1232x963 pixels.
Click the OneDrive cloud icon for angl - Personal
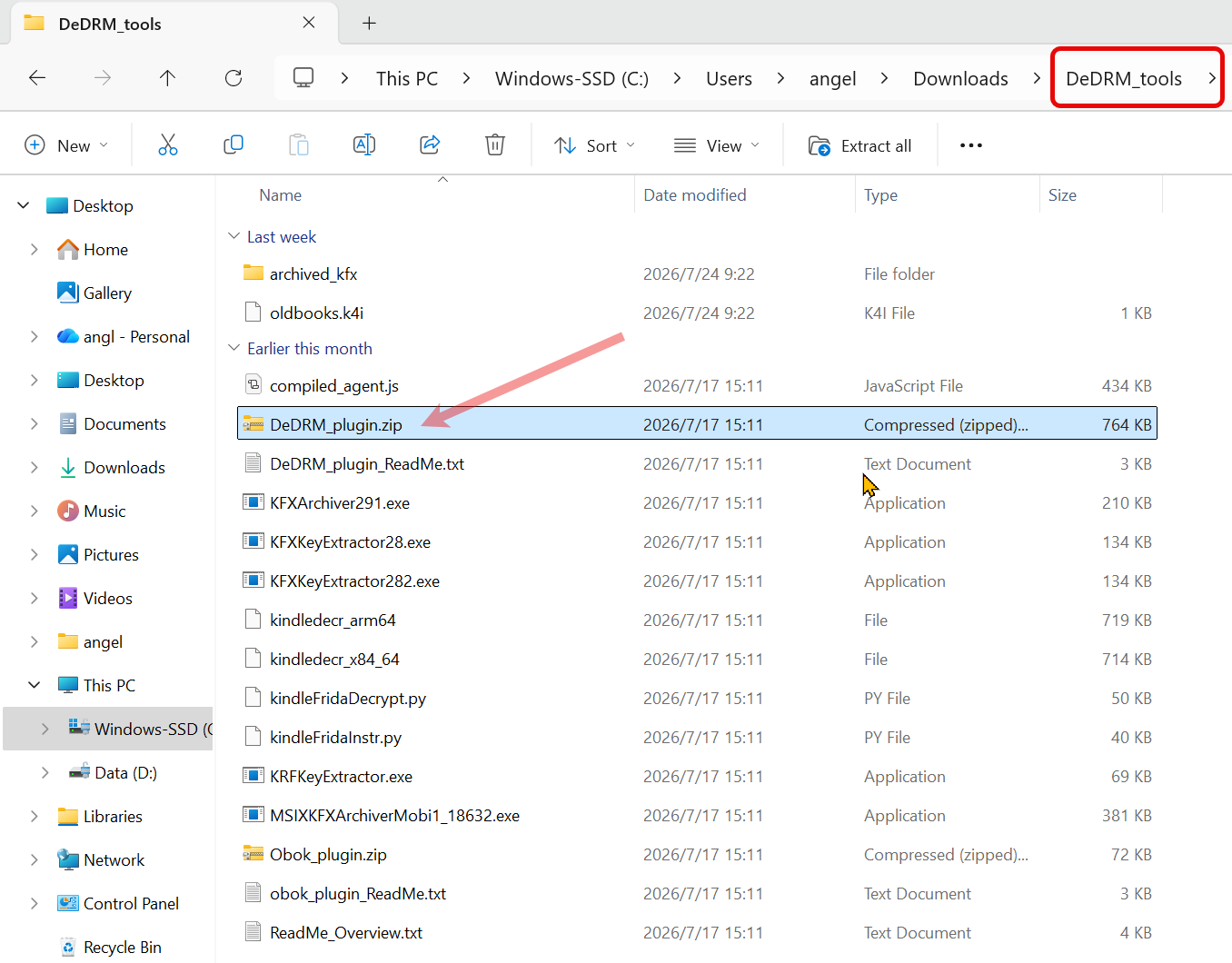(68, 336)
